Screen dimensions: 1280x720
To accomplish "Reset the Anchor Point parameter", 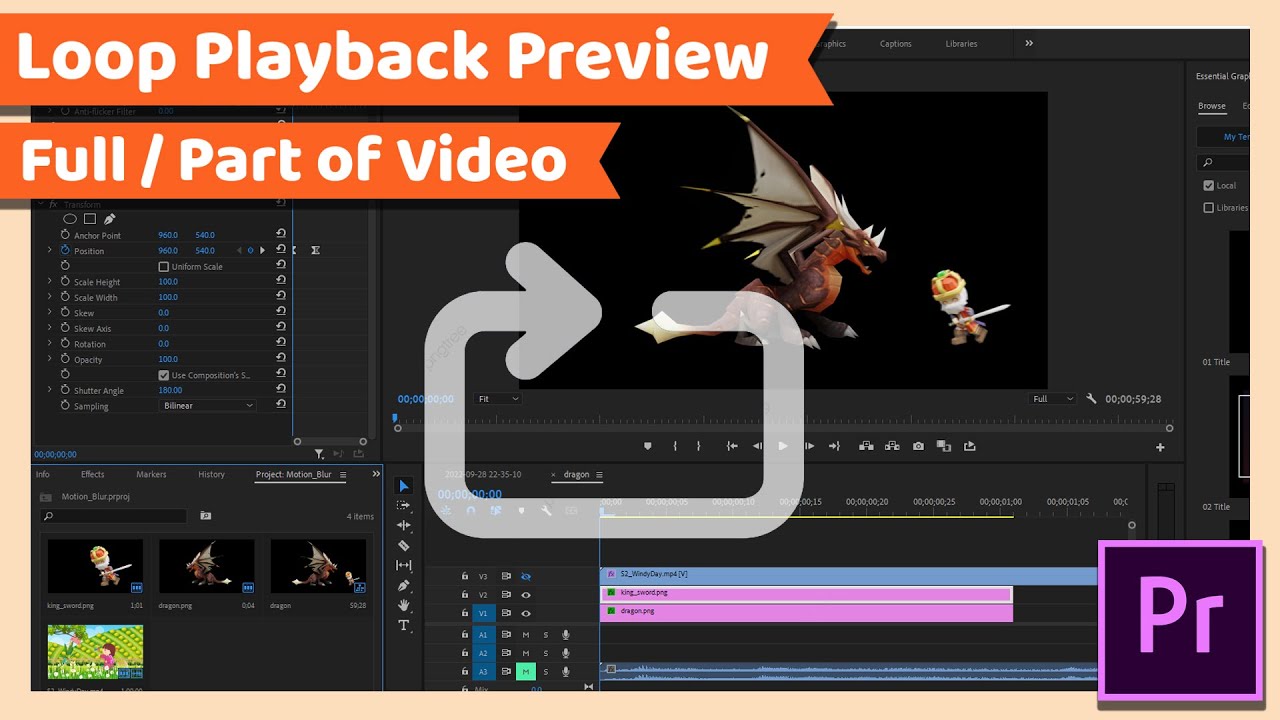I will coord(281,235).
